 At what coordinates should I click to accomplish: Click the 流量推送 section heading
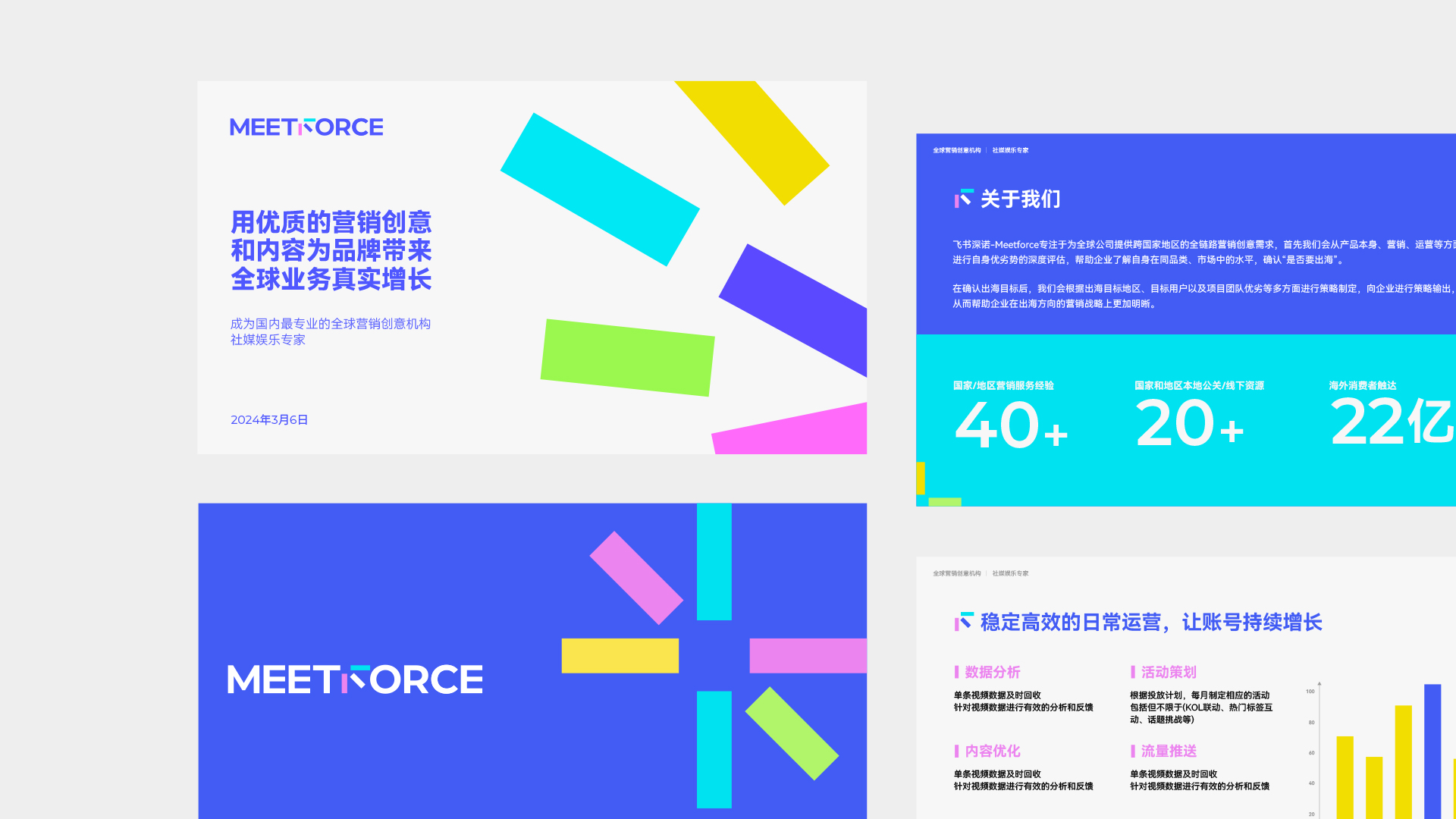[x=1168, y=751]
